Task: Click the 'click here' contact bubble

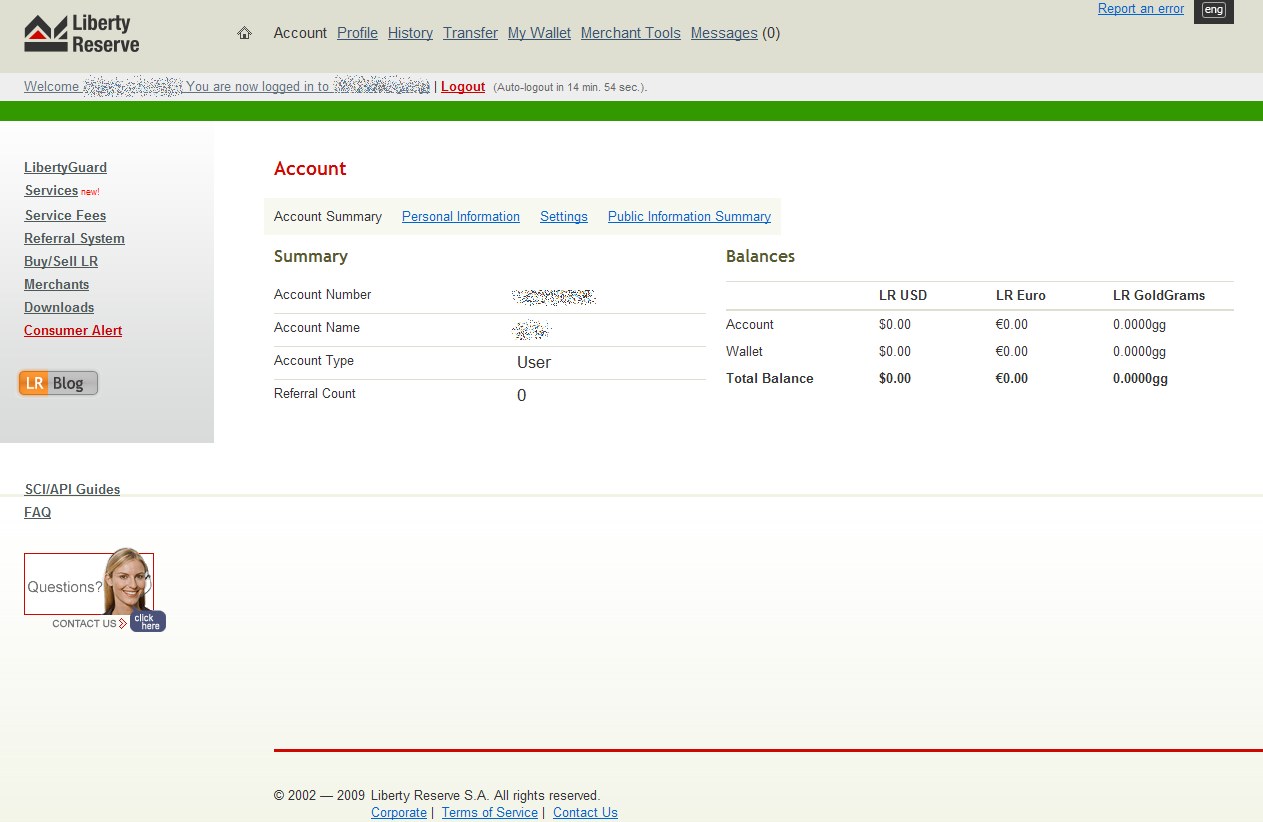Action: [x=147, y=622]
